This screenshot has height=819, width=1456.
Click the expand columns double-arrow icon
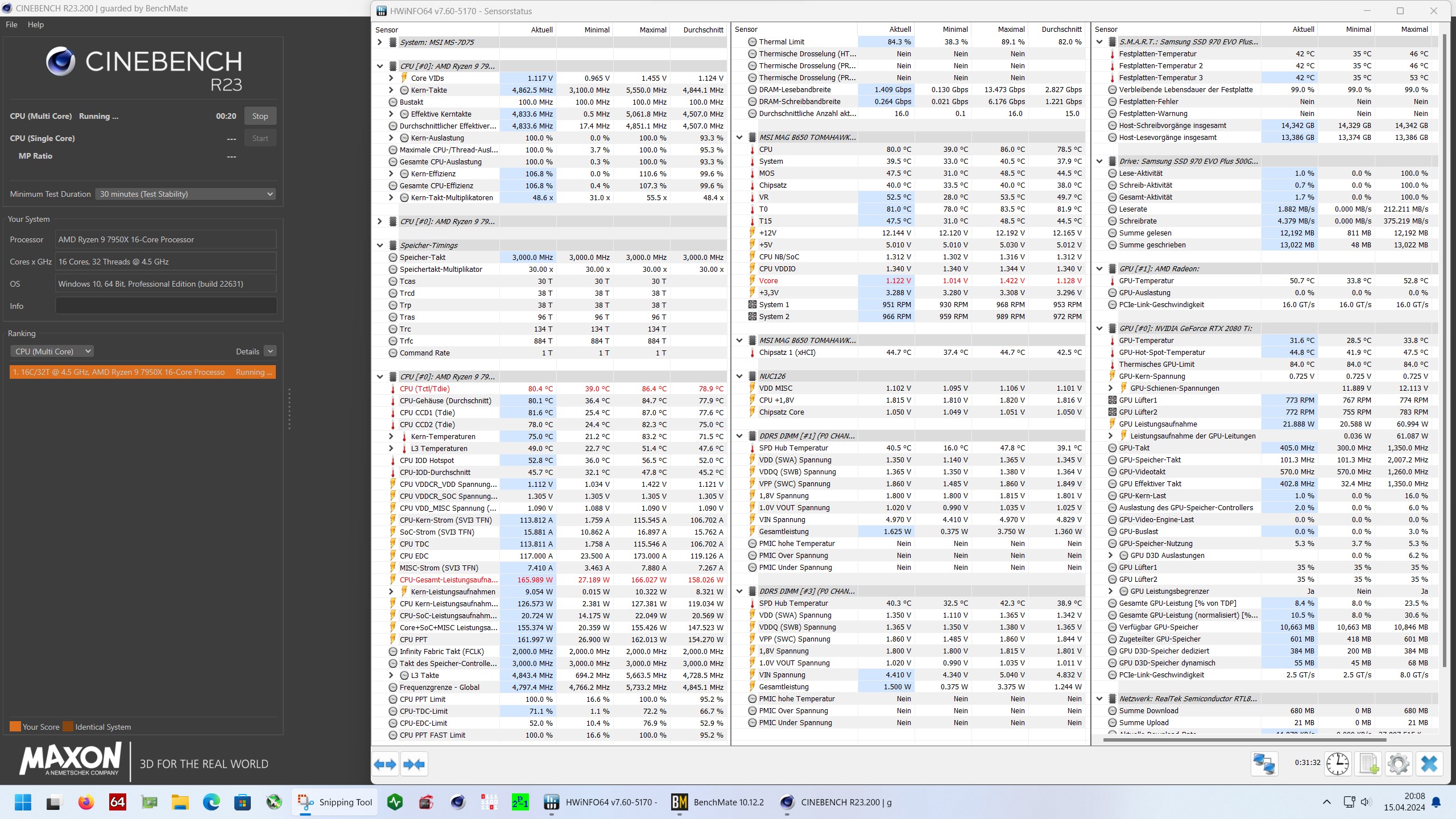(x=385, y=764)
